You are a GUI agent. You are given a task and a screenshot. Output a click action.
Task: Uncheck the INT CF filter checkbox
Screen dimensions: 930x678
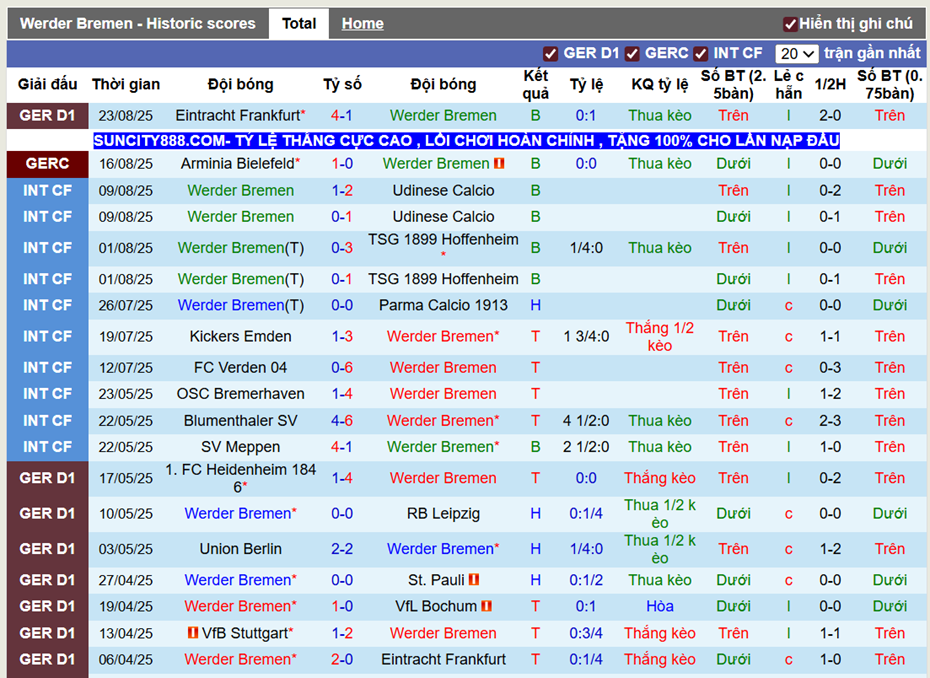click(x=700, y=54)
